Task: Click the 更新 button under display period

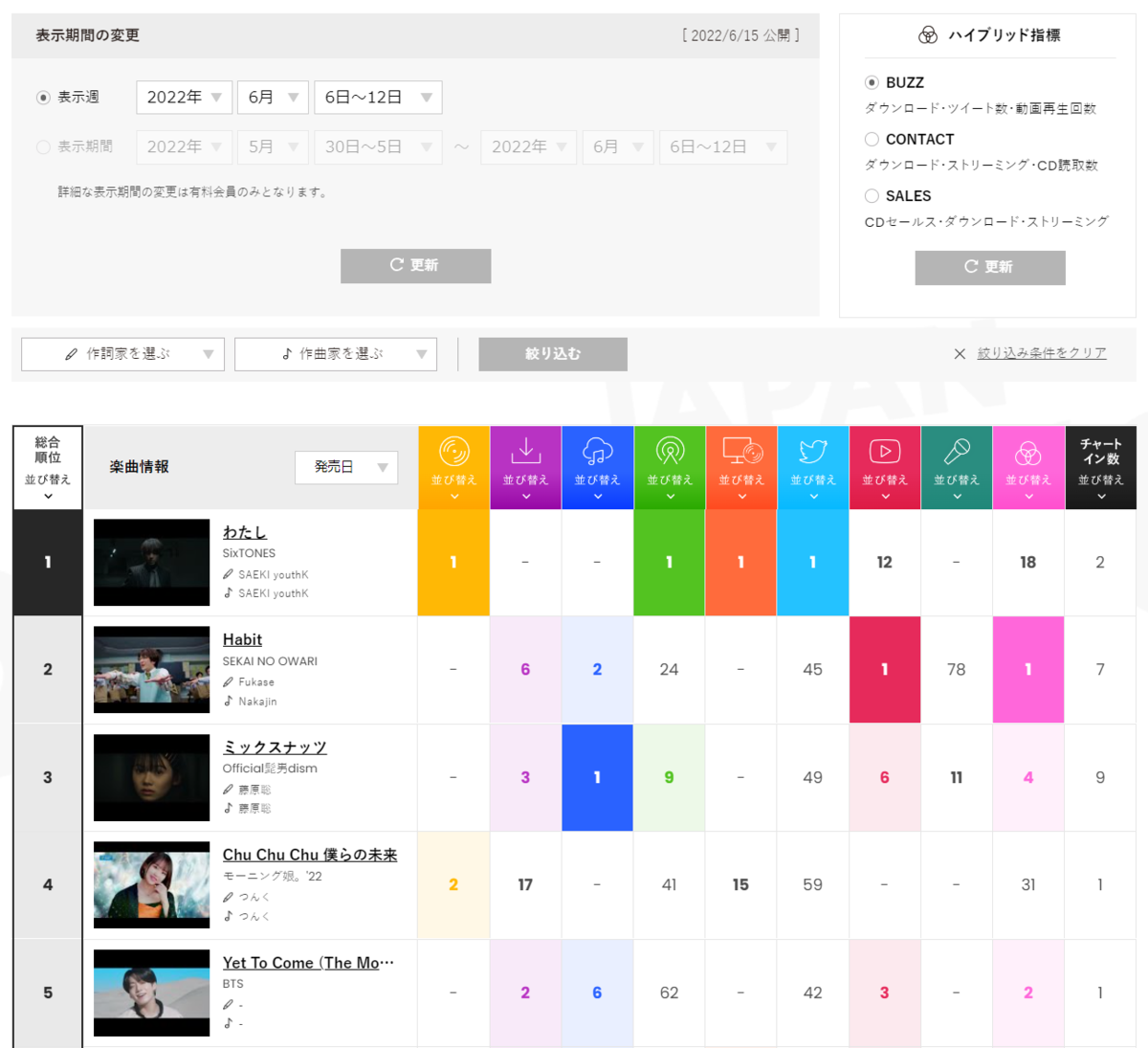Action: 416,266
